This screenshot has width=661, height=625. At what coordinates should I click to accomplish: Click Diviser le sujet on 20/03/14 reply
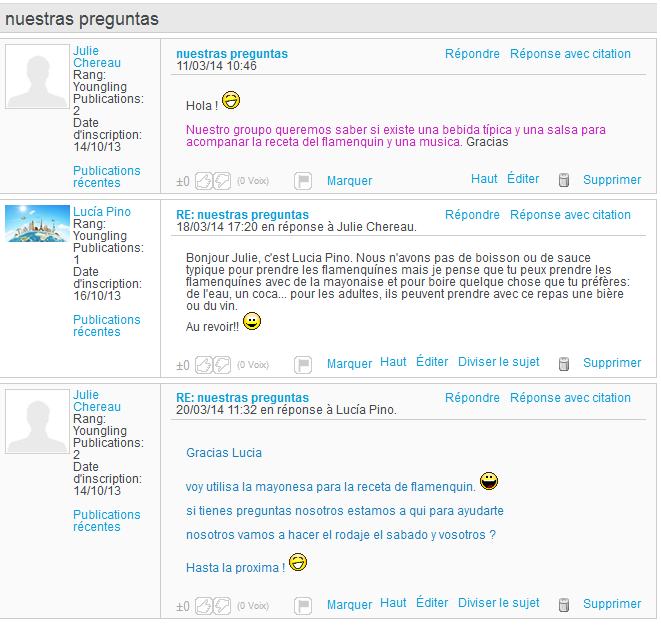pos(498,603)
